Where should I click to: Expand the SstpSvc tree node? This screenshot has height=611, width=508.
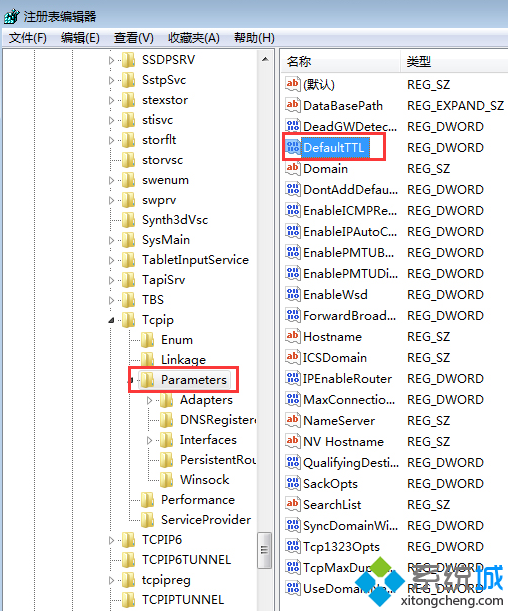[111, 80]
